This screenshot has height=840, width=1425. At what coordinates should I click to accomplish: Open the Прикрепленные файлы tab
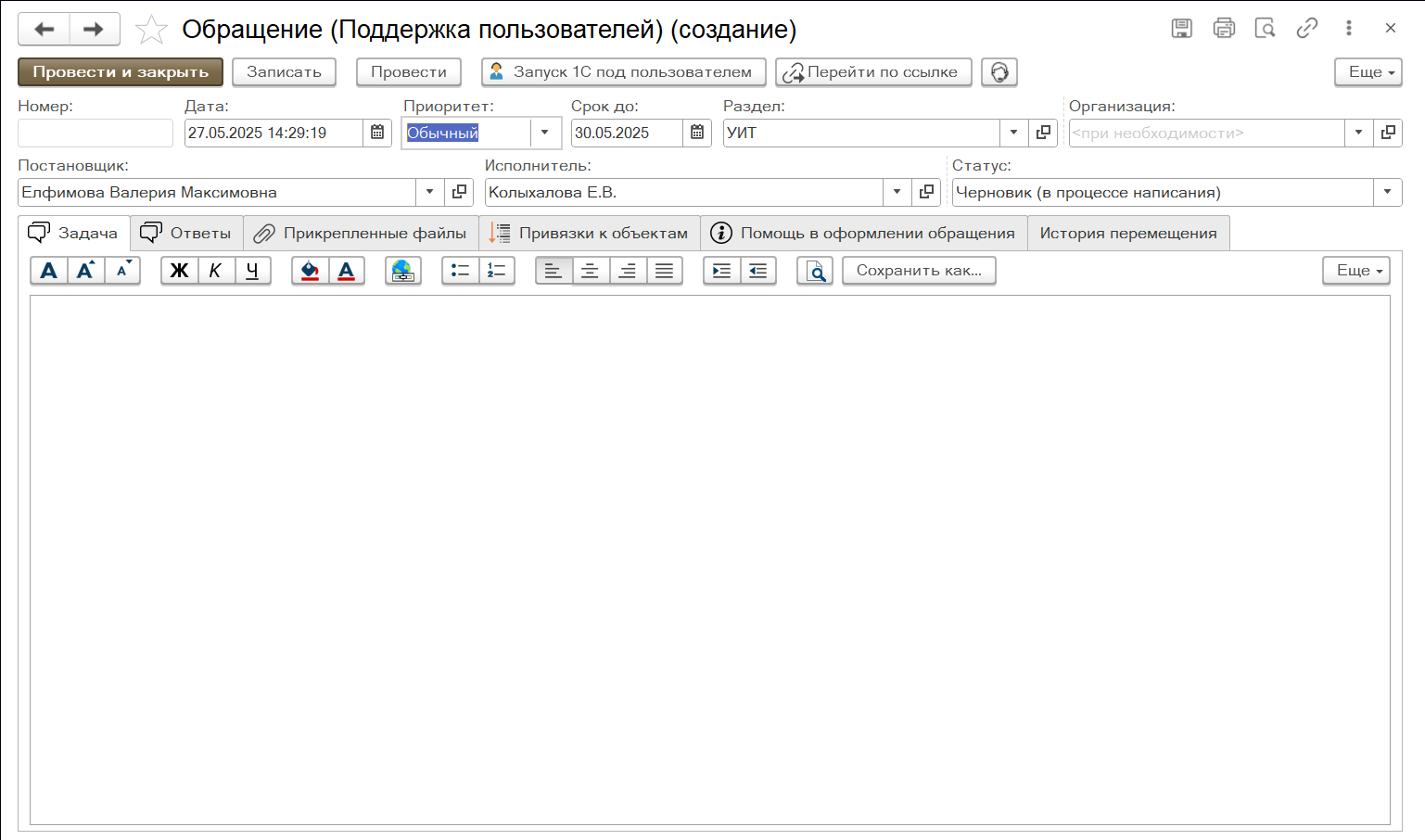(x=361, y=233)
